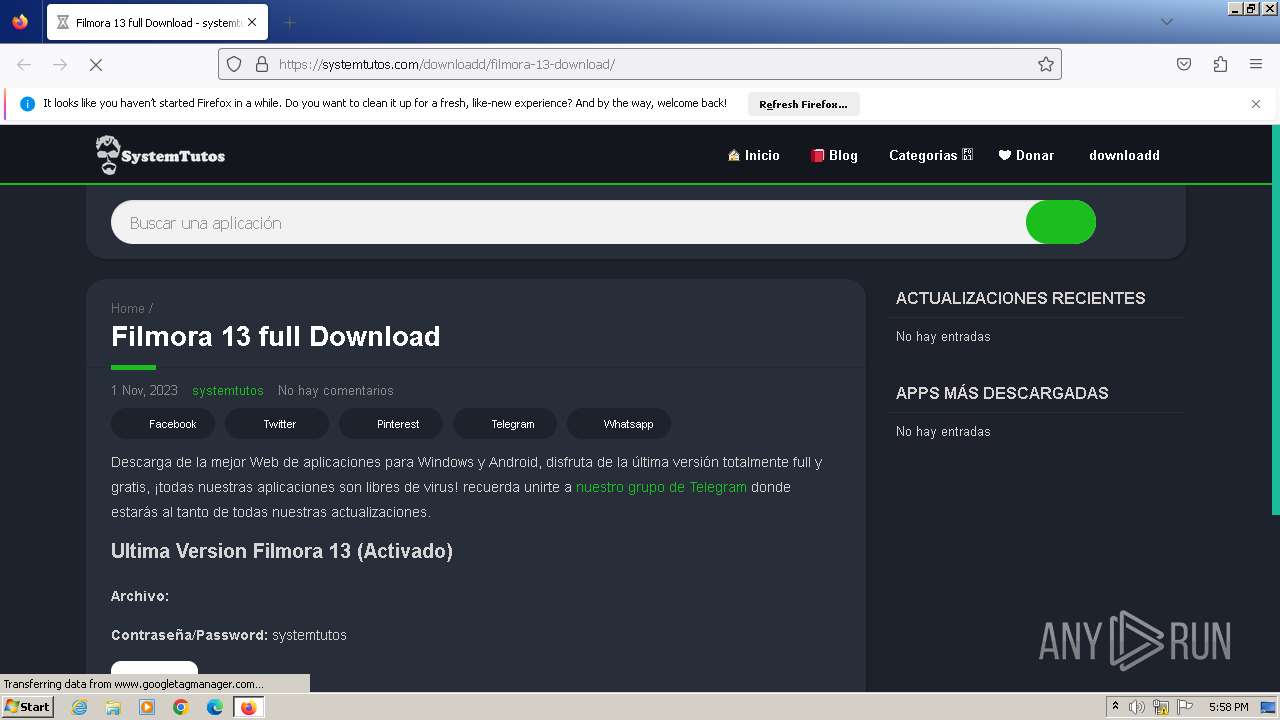Expand the Categorias menu
The image size is (1280, 720).
(931, 155)
